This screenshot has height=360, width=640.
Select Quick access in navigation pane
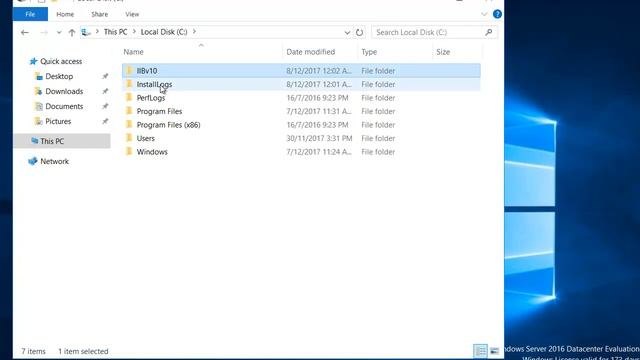pyautogui.click(x=61, y=61)
